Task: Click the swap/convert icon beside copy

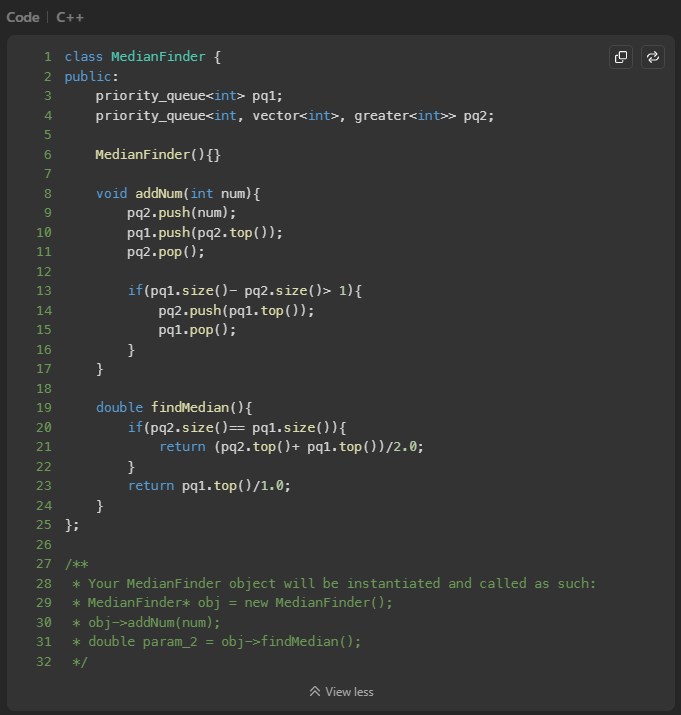Action: (x=653, y=57)
